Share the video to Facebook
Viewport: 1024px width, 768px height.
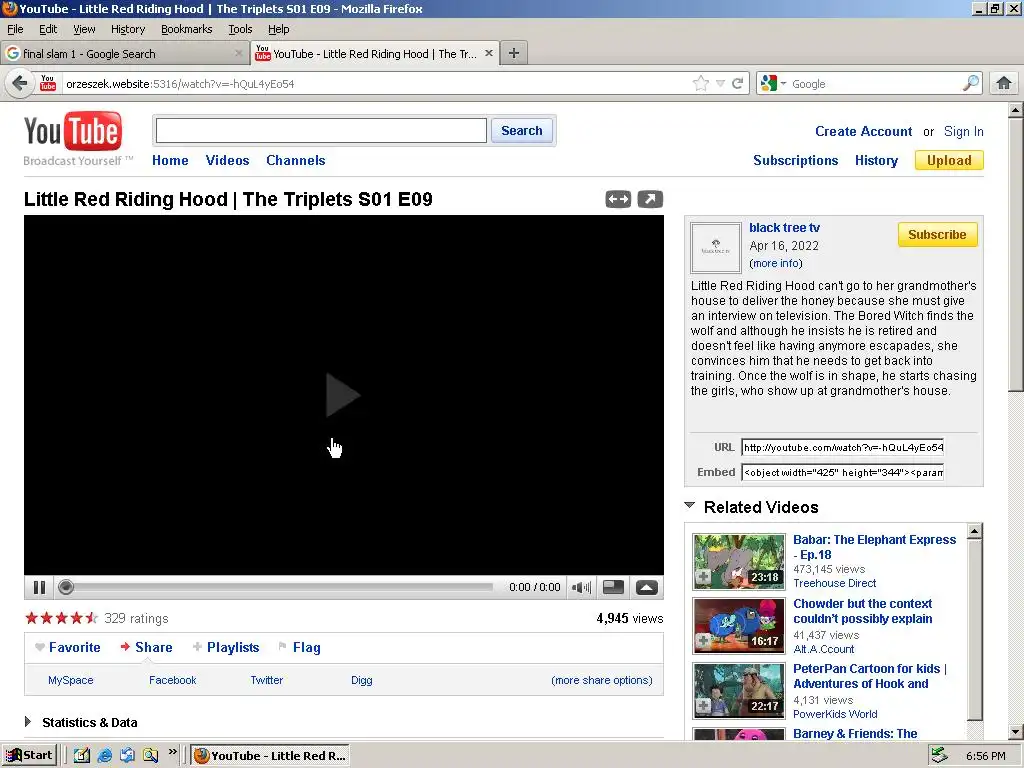(x=172, y=680)
